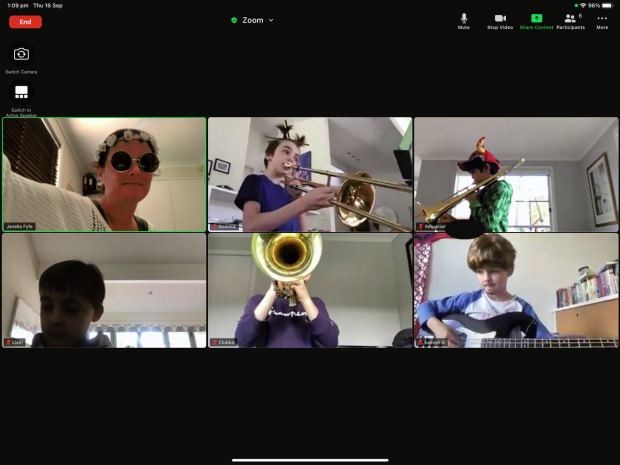Screen dimensions: 620x465
Task: Tap the Wi-Fi status icon
Action: (x=583, y=5)
